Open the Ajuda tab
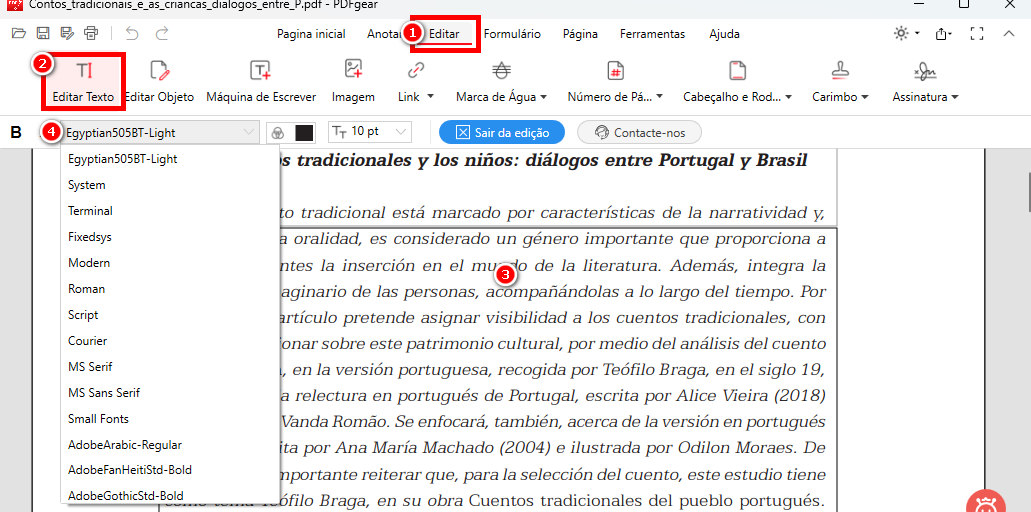Screen dimensions: 1031x512 coord(724,34)
